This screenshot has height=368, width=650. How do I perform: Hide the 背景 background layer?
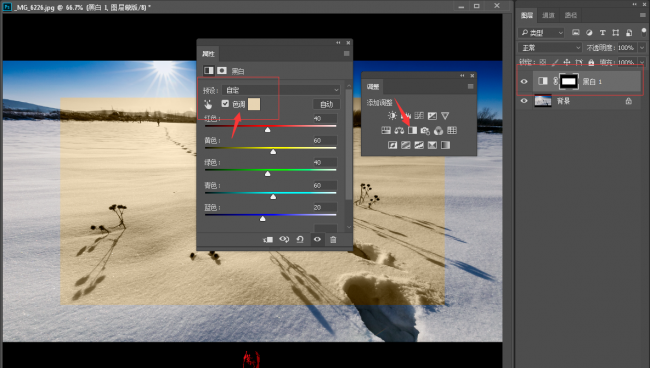[x=524, y=101]
